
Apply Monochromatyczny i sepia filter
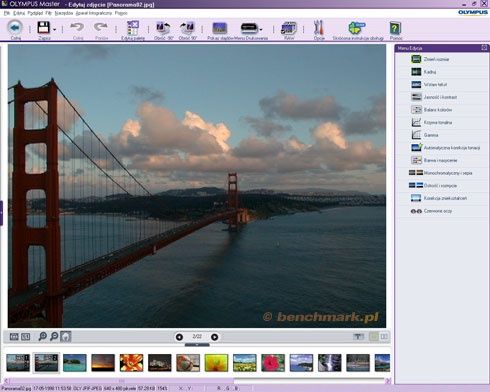click(x=442, y=173)
